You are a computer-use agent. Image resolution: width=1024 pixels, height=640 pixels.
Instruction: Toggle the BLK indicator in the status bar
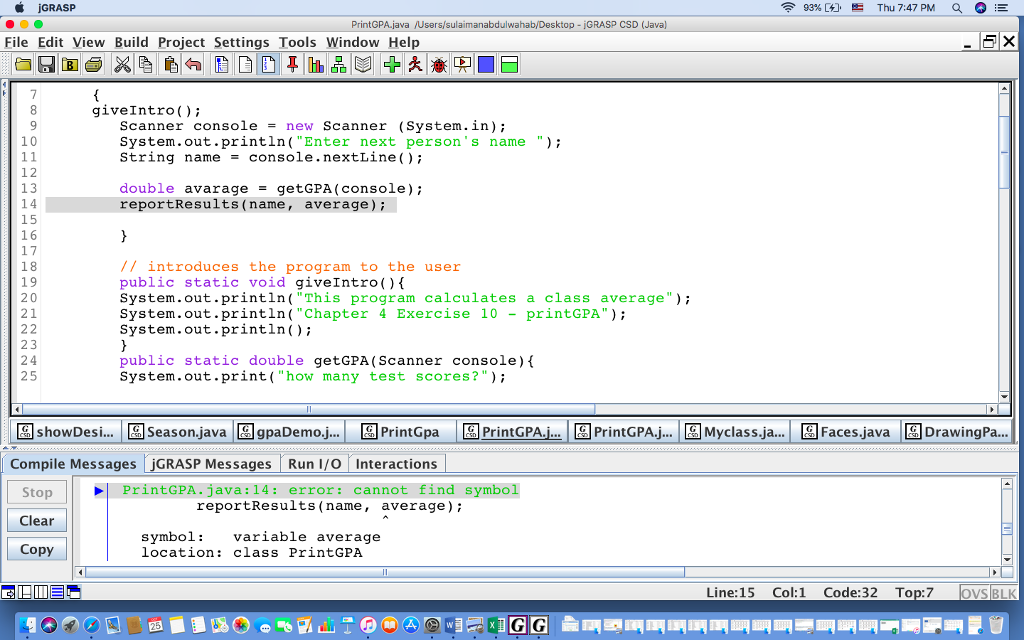click(1003, 592)
